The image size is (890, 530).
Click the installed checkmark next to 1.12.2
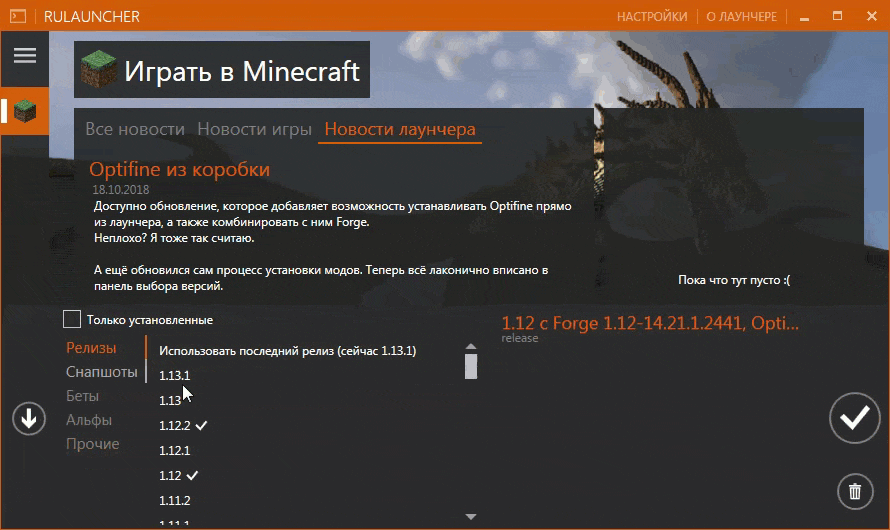(x=201, y=425)
